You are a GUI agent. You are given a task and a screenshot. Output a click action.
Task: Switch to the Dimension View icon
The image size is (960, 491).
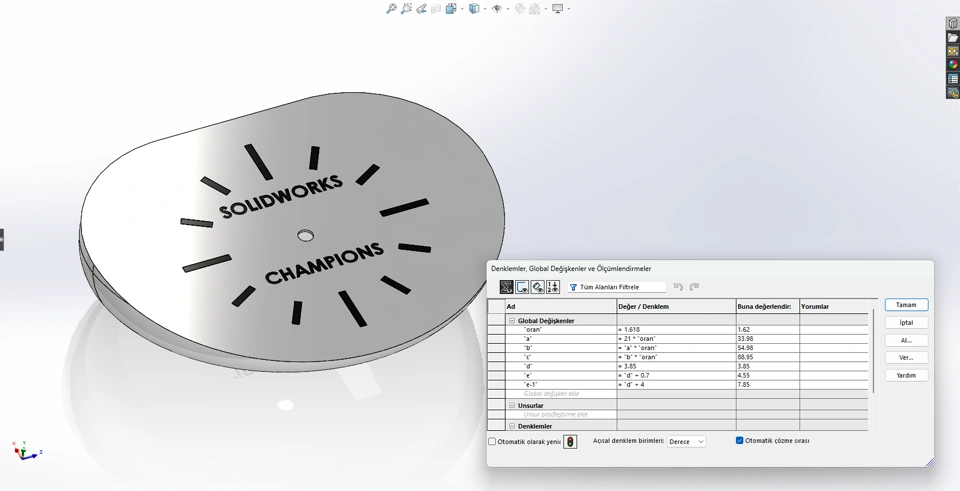coord(537,287)
